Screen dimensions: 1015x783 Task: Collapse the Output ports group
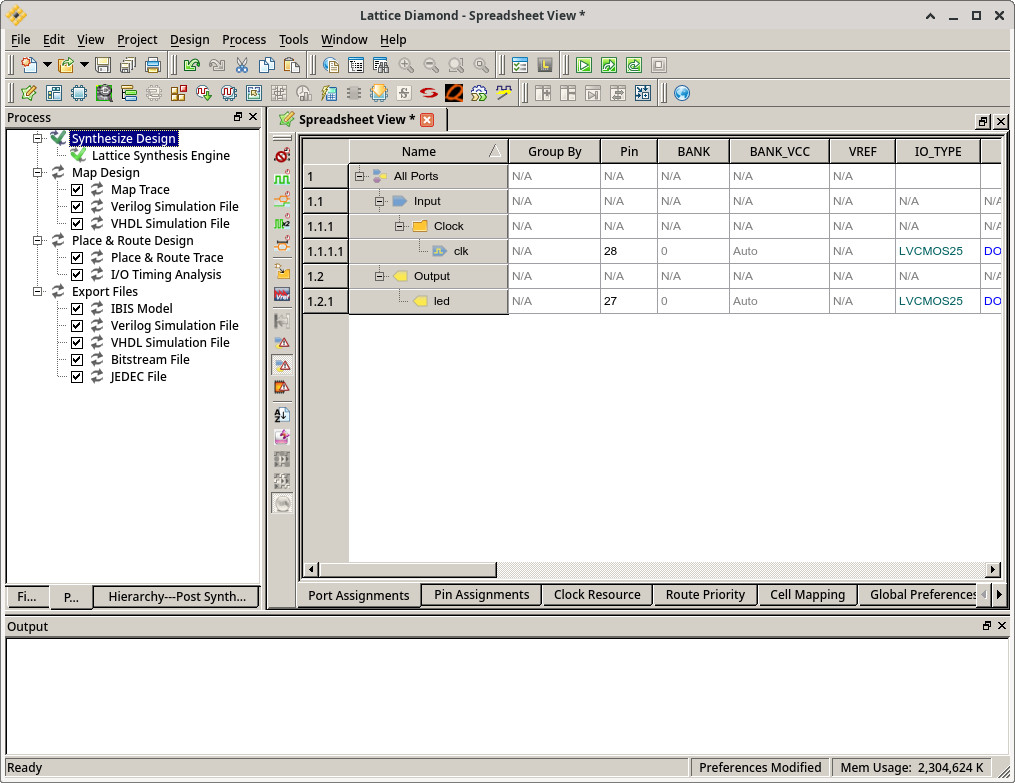379,276
